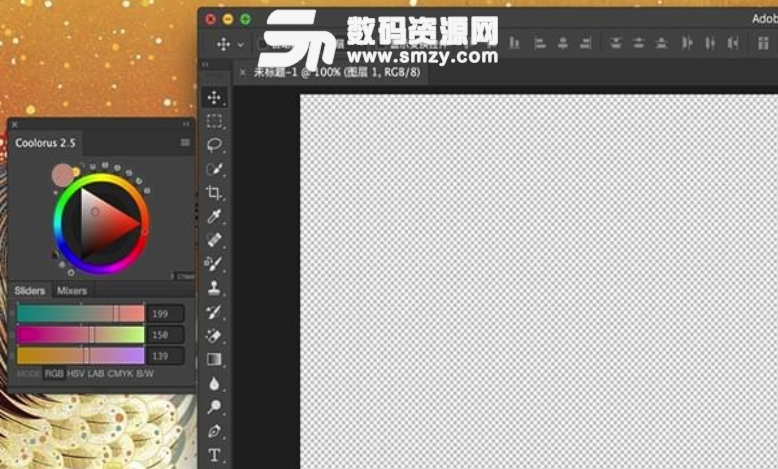Viewport: 778px width, 469px height.
Task: Close the 未标题-1 document tab
Action: coord(243,72)
